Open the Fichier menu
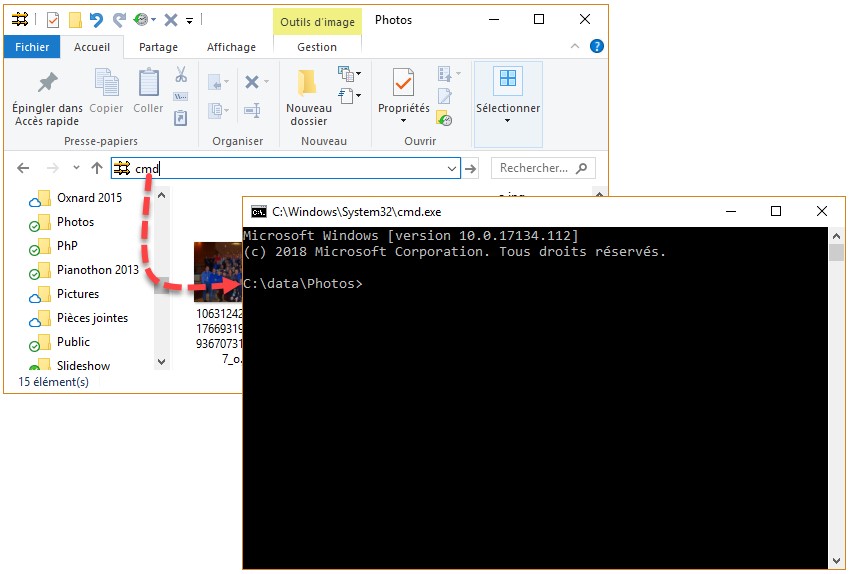851x574 pixels. pyautogui.click(x=32, y=47)
